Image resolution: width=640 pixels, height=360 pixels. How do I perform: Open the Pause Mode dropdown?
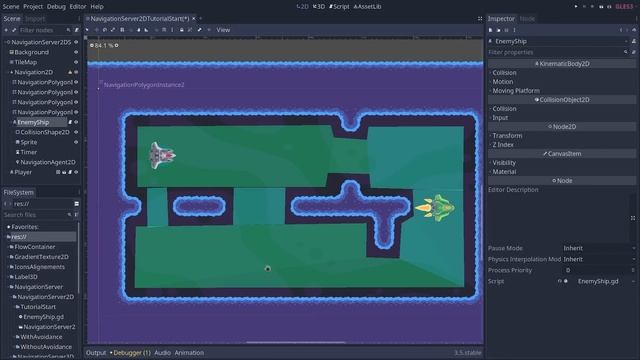point(600,248)
